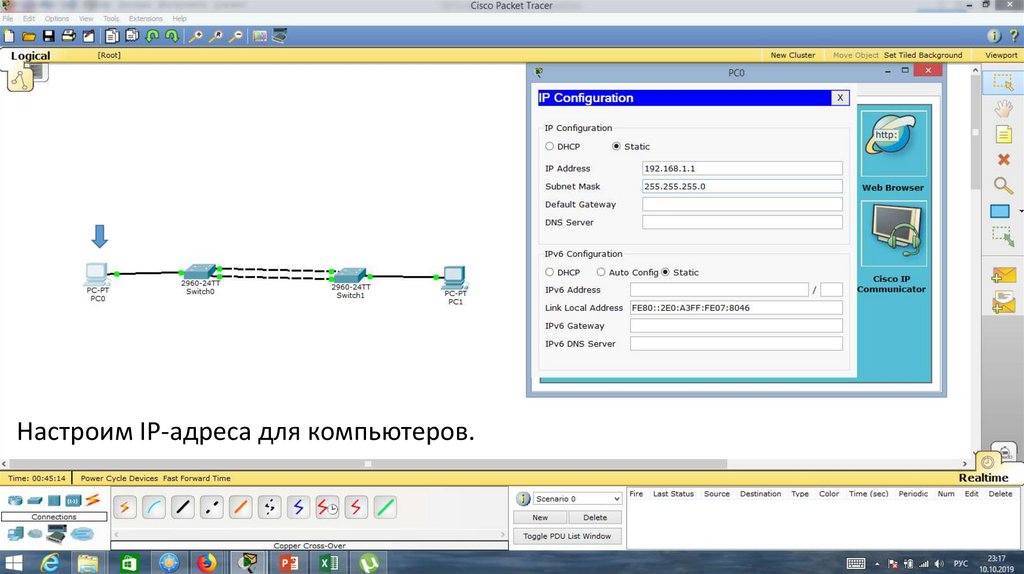Select PC0 device on the canvas
1024x574 pixels.
pyautogui.click(x=97, y=275)
